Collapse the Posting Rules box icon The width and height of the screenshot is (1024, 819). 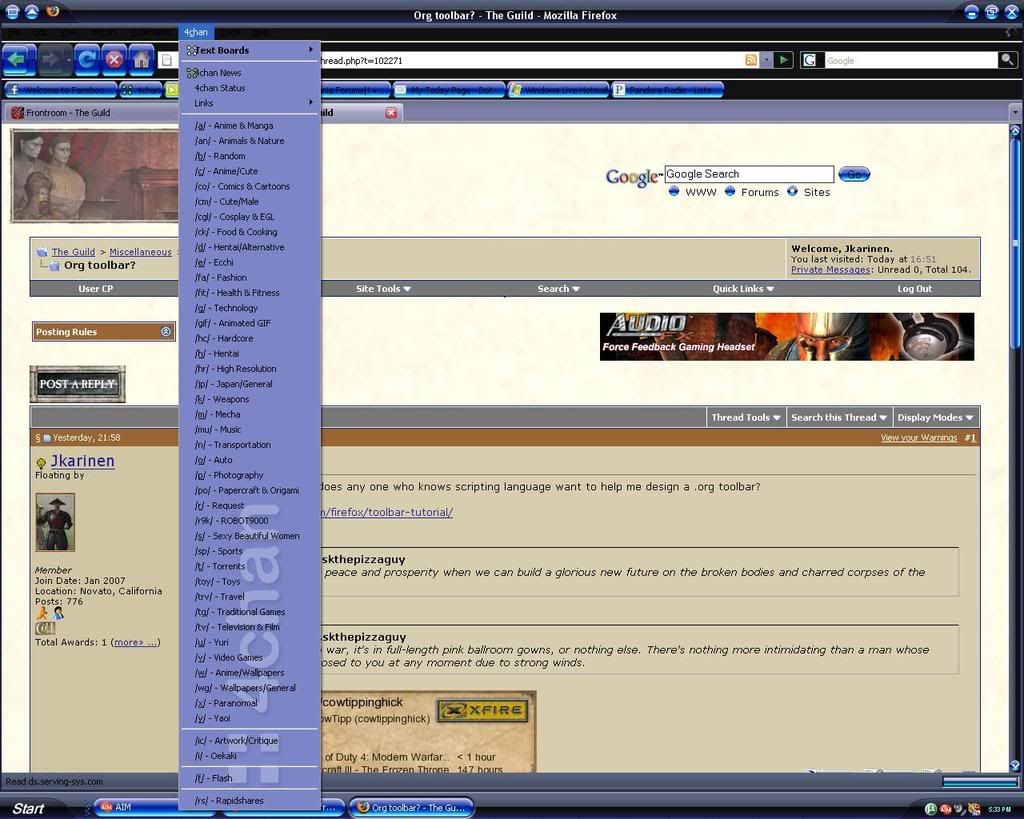tap(166, 332)
